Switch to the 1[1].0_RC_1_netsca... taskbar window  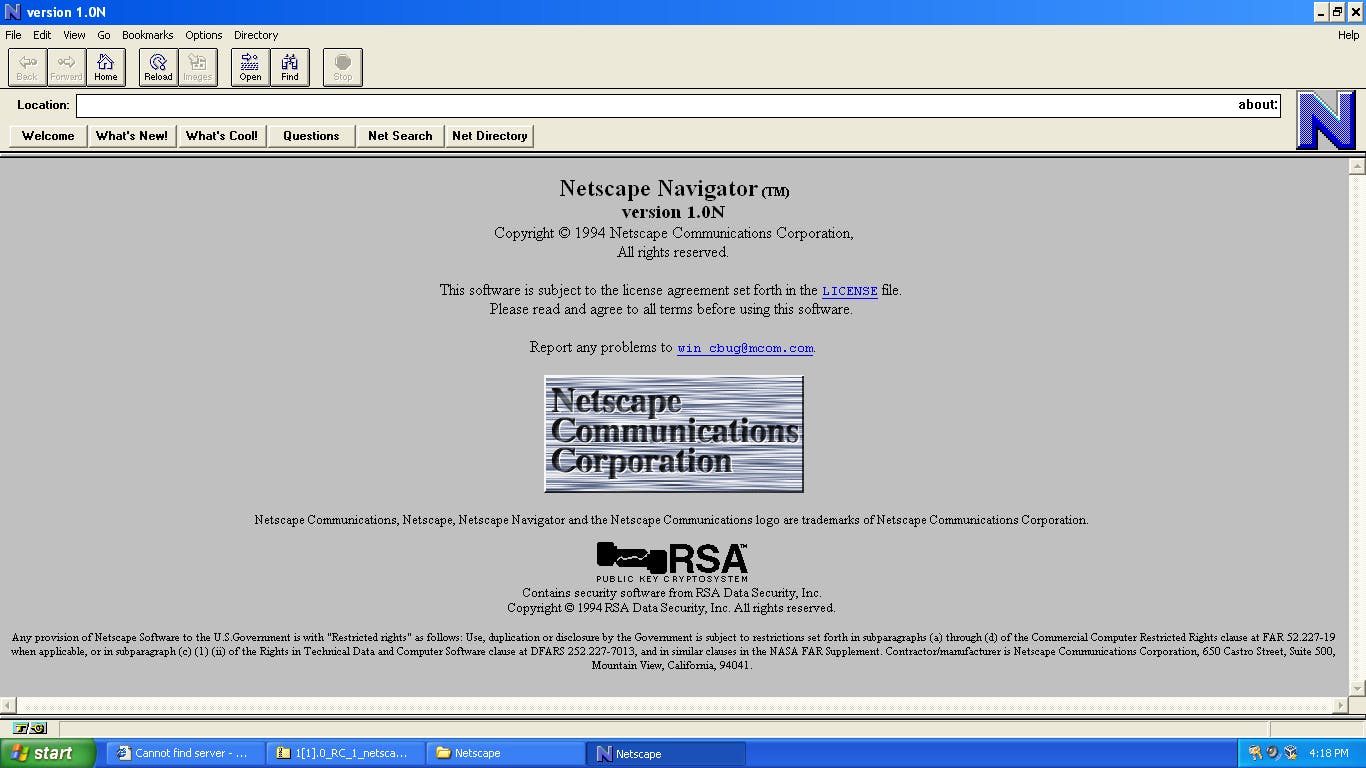tap(346, 753)
